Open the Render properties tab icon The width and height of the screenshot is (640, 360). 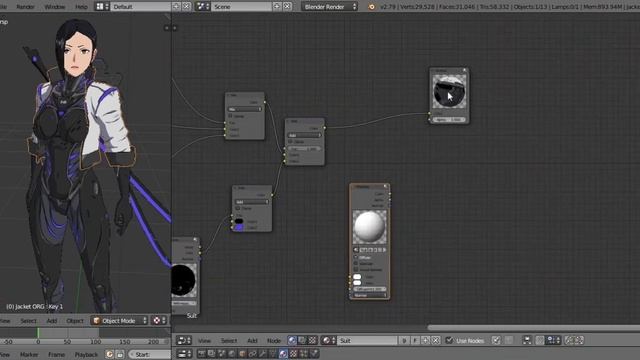click(202, 353)
